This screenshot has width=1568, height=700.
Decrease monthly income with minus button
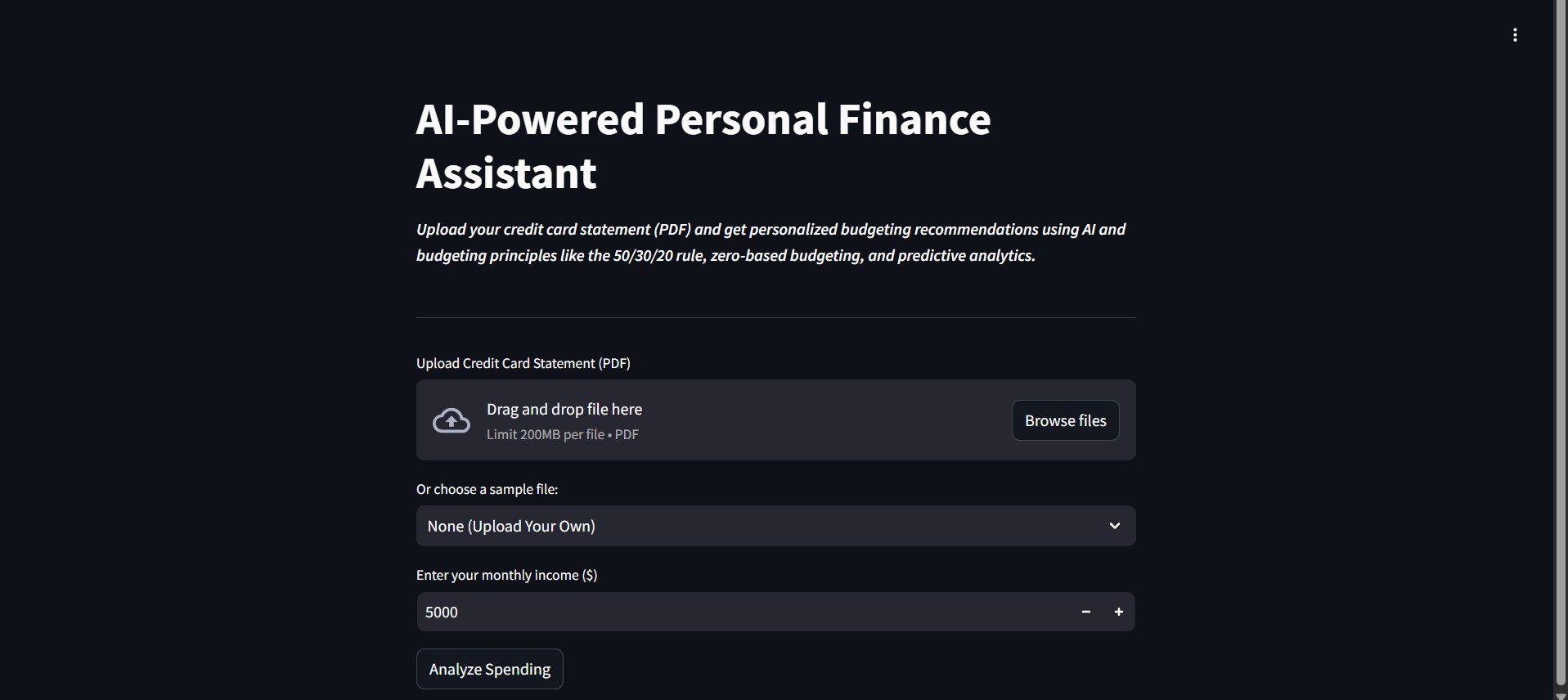pyautogui.click(x=1085, y=612)
